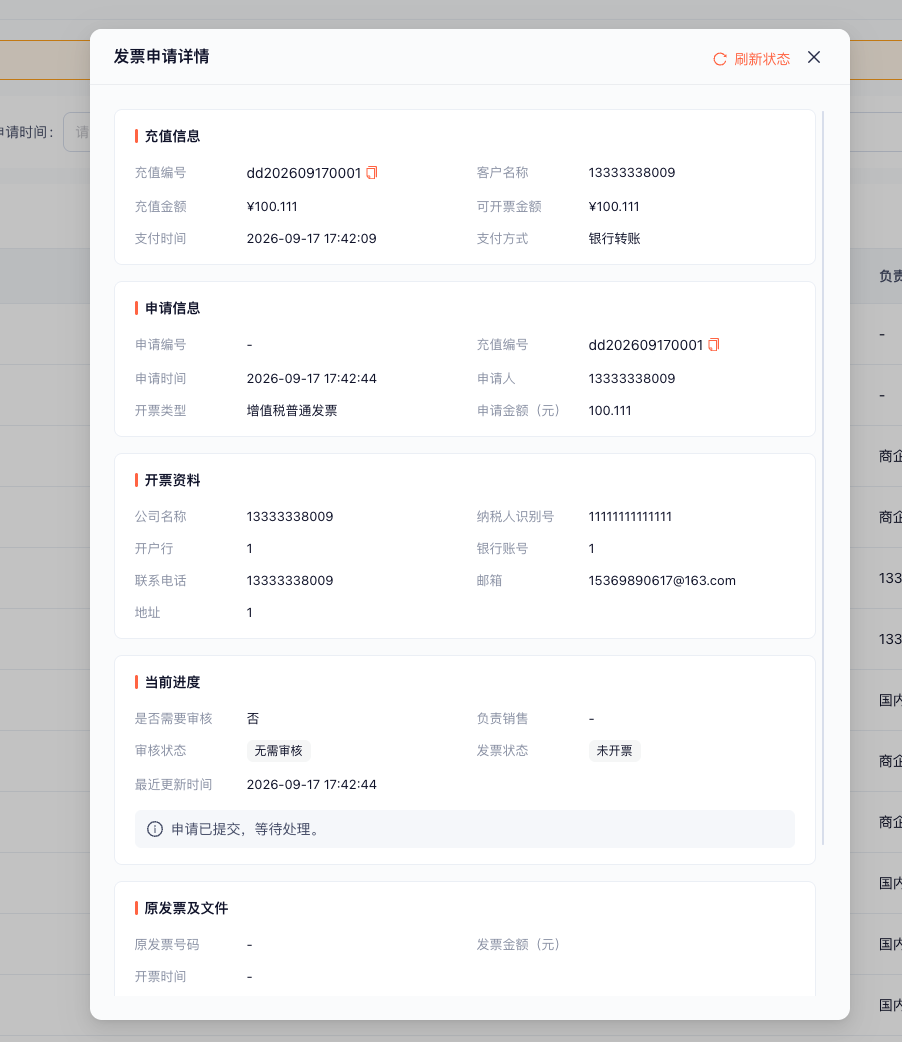This screenshot has width=902, height=1042.
Task: Click 申请时间 2026-09-17 17:42:44
Action: tap(312, 379)
